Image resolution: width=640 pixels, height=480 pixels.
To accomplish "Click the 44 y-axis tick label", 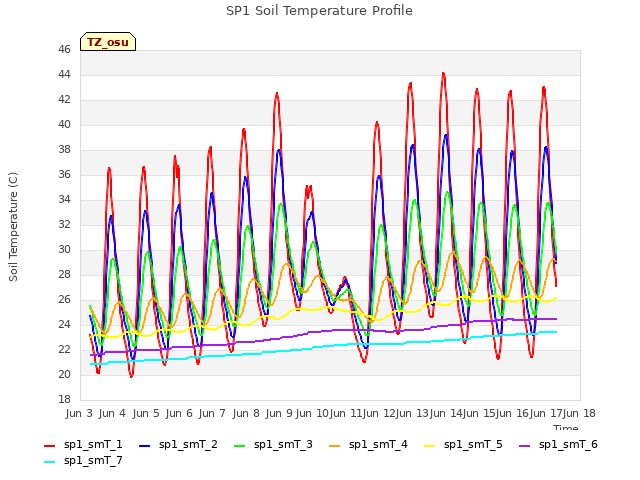I will coord(64,74).
